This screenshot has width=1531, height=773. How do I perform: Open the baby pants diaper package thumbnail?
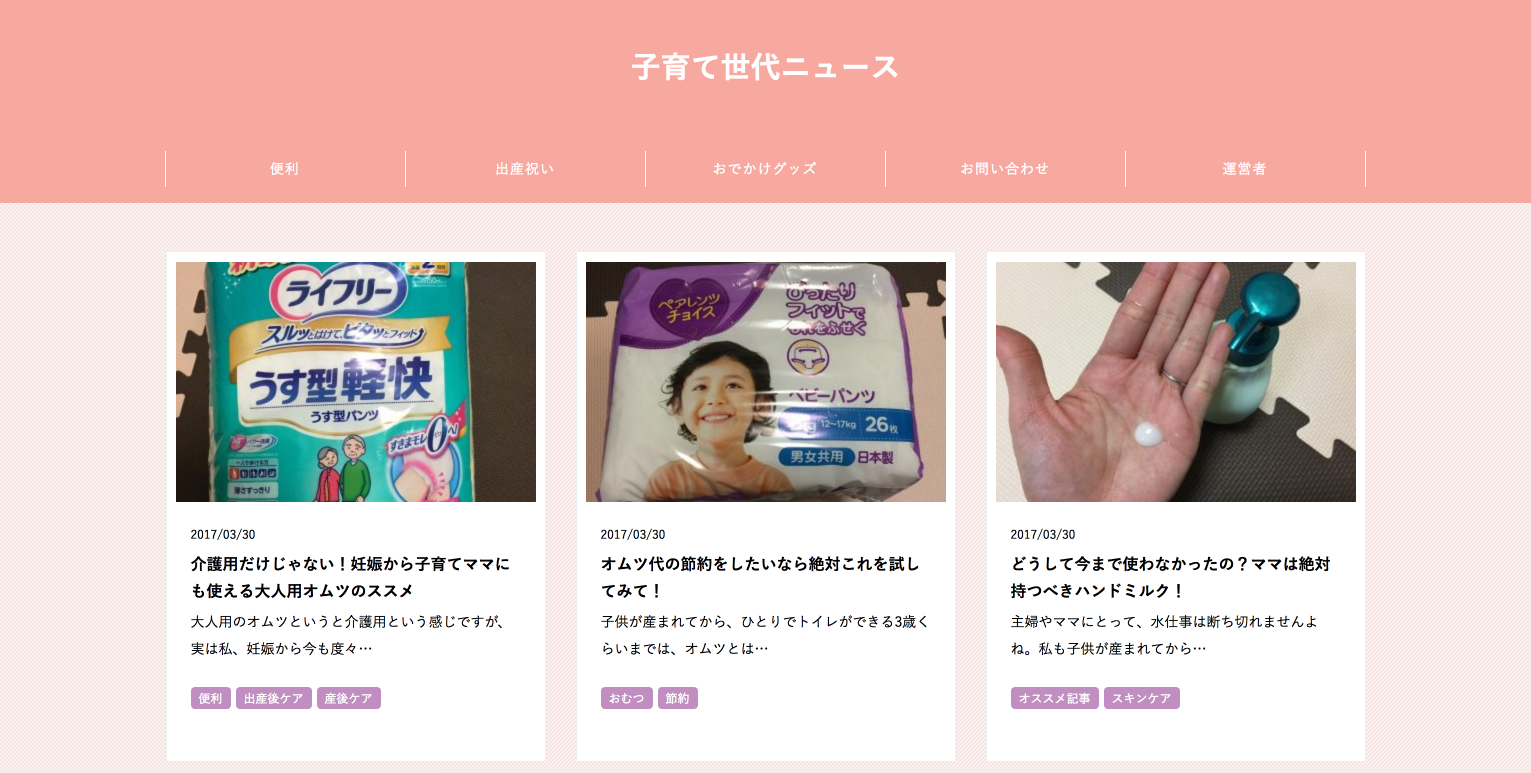[766, 382]
